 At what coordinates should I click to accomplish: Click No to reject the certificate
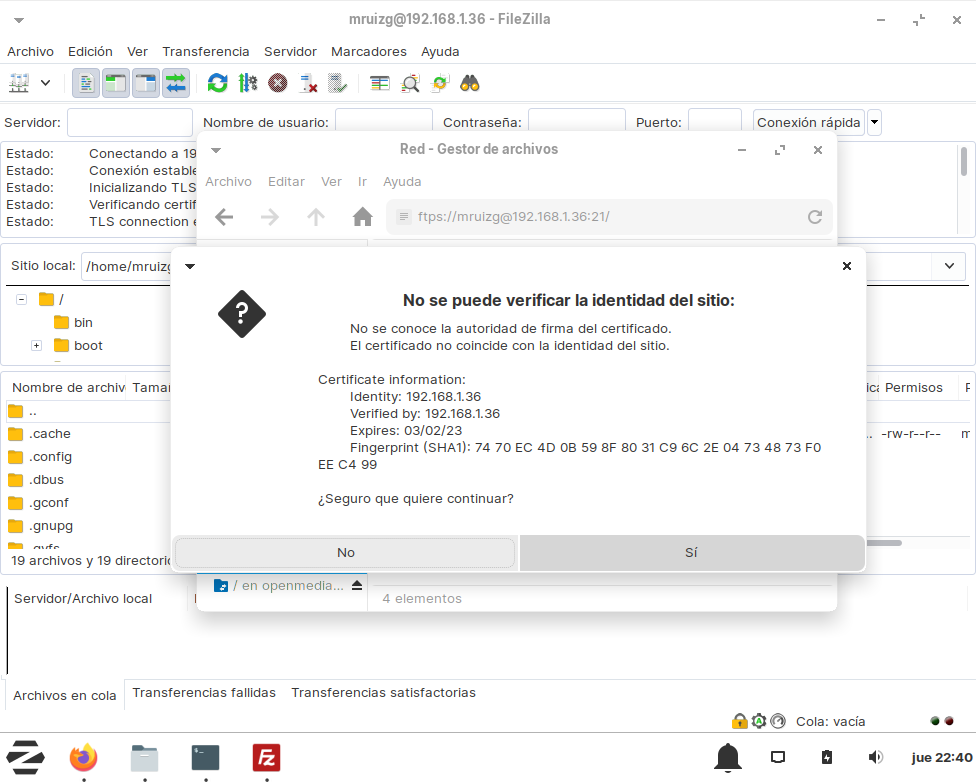pyautogui.click(x=345, y=553)
